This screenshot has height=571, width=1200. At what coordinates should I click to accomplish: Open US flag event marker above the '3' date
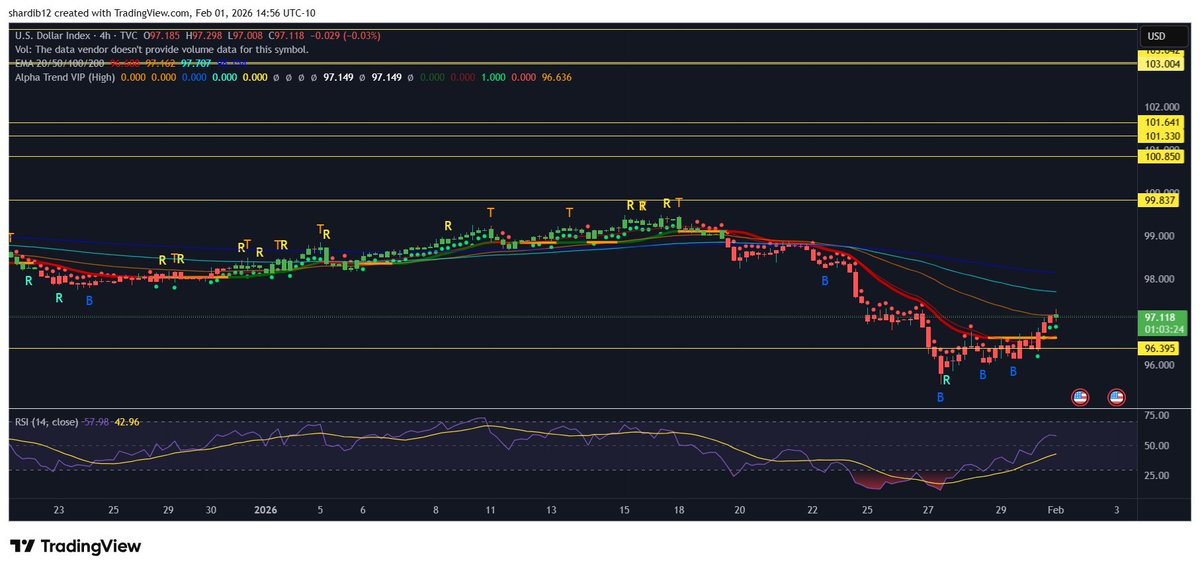tap(1117, 397)
